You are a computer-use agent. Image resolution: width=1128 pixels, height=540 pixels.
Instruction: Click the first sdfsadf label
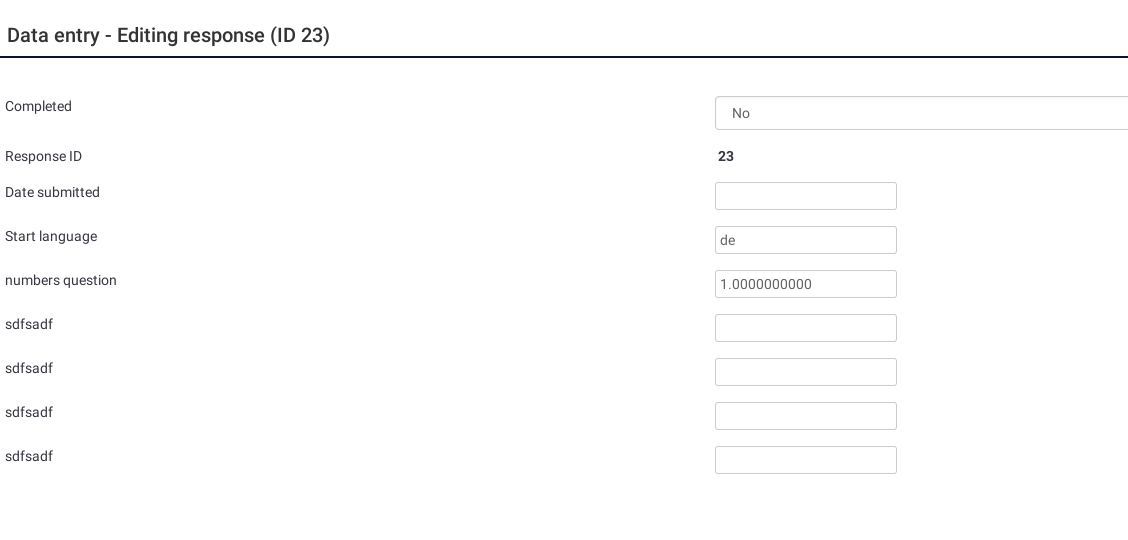29,324
